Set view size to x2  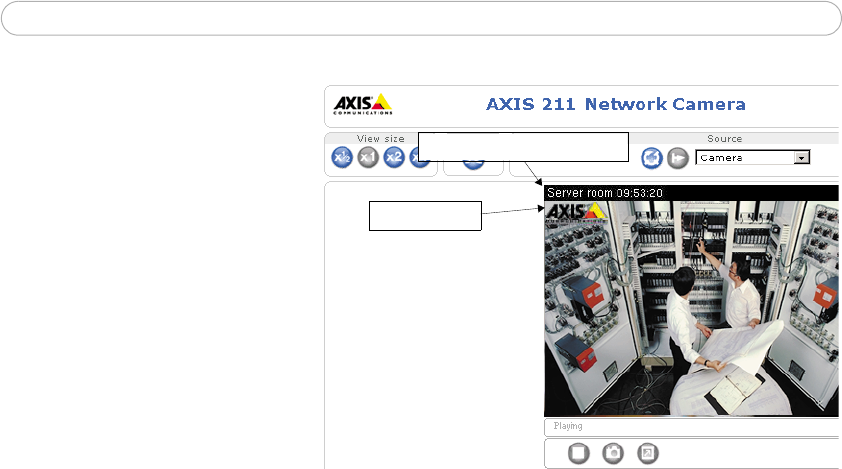coord(394,157)
